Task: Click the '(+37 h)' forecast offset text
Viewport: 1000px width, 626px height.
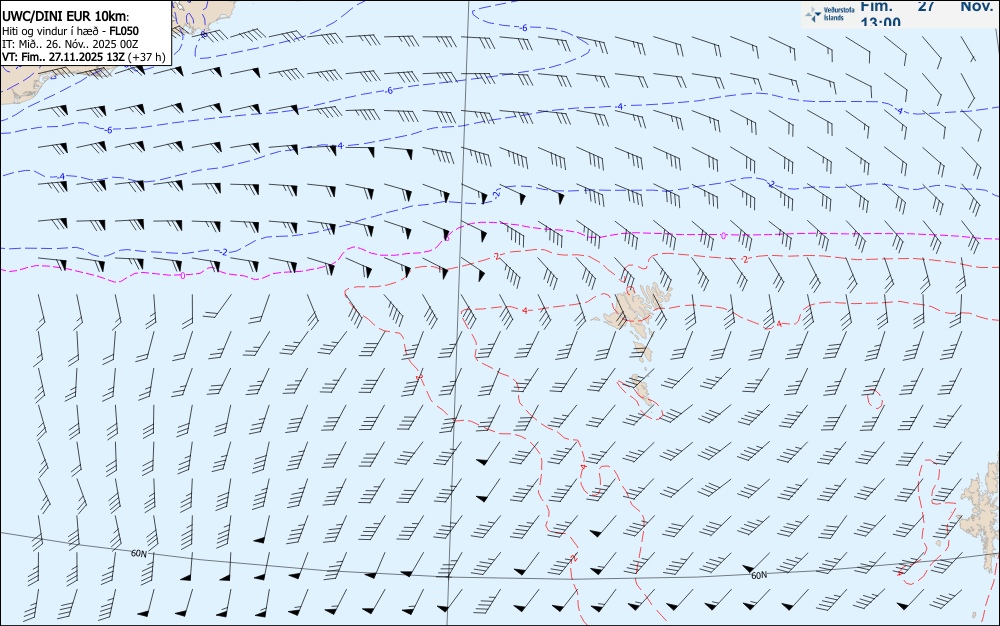Action: (x=147, y=57)
